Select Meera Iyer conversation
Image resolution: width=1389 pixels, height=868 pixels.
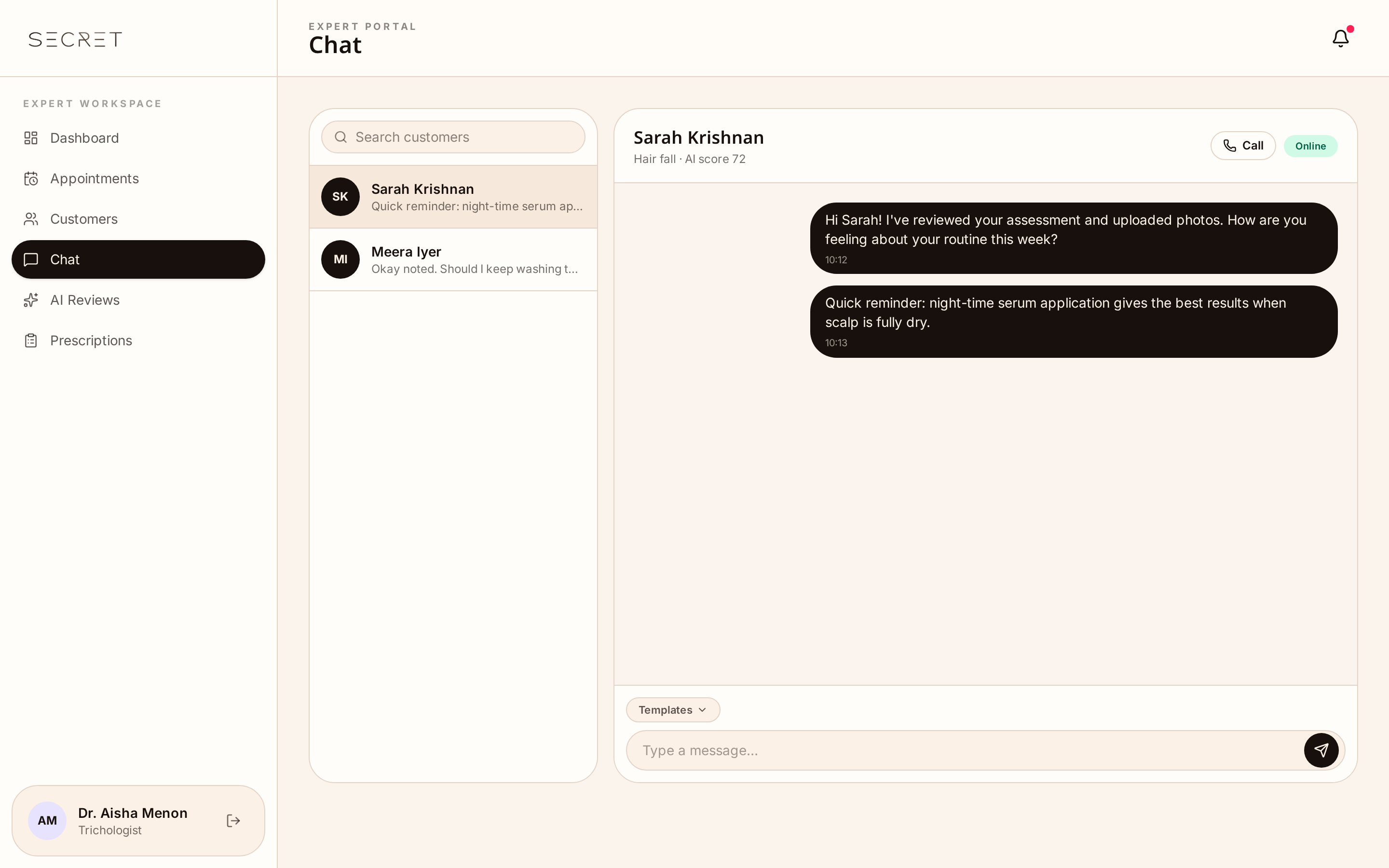click(x=453, y=259)
